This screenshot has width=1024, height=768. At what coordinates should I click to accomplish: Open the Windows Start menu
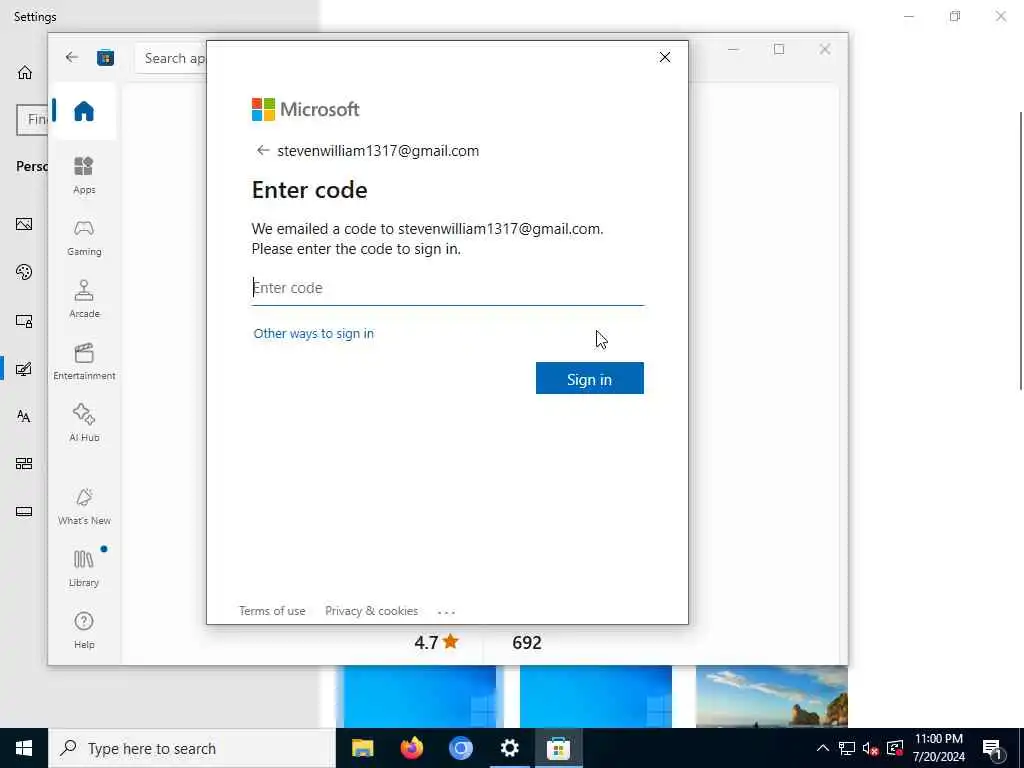click(24, 748)
